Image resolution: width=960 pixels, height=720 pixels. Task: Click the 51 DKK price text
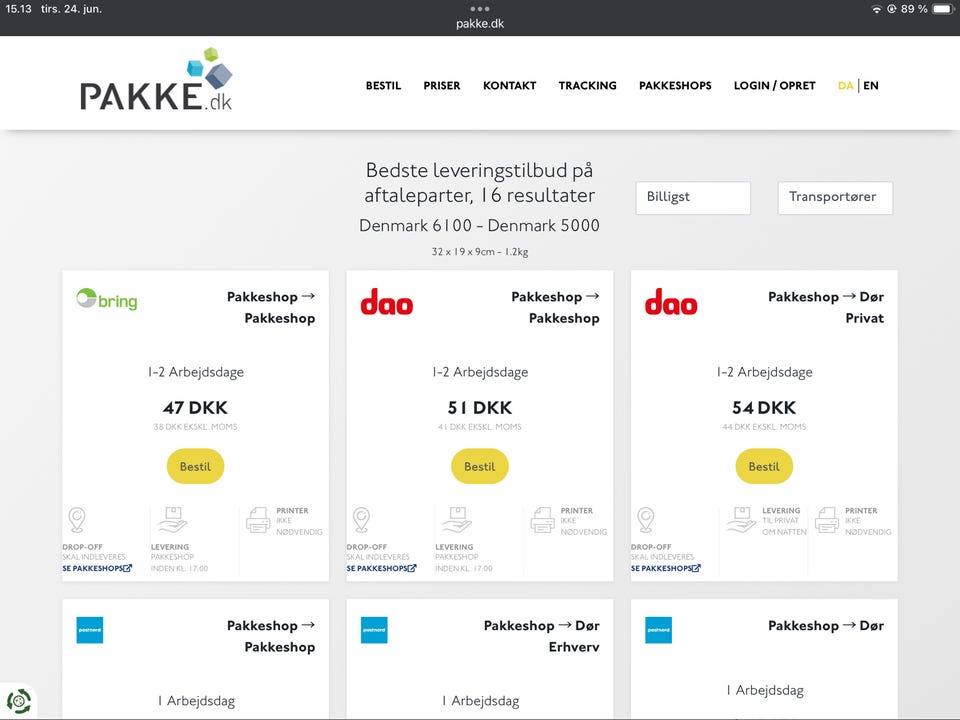[x=479, y=408]
